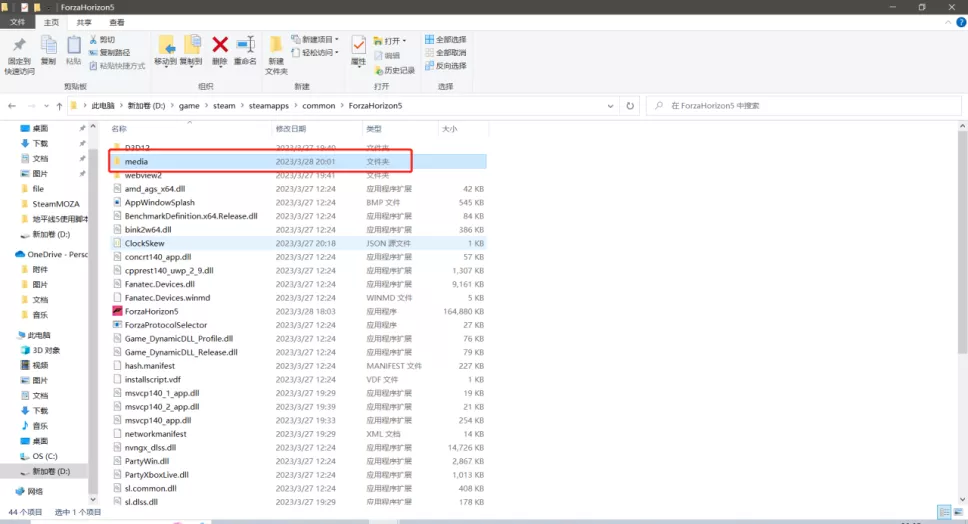
Task: Collapse the OneDrive tree node
Action: (7, 254)
